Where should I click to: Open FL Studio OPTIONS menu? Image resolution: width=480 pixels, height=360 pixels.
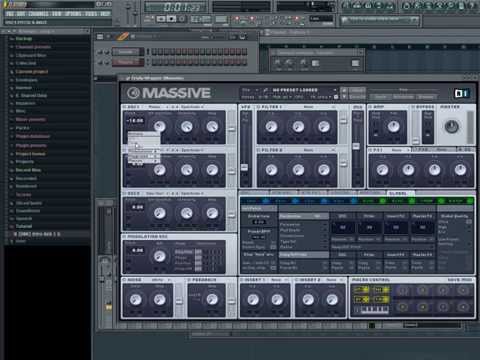pos(73,14)
